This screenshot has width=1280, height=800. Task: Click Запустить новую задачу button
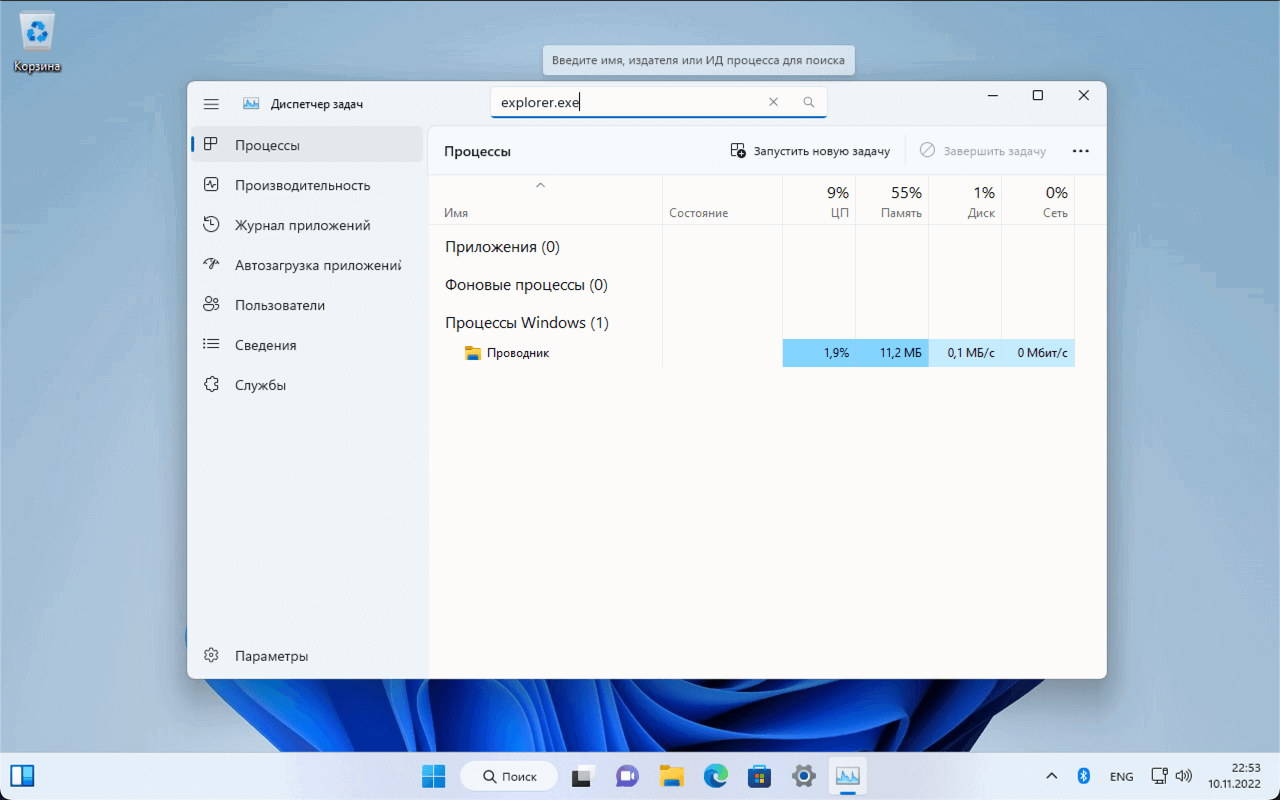pos(810,151)
